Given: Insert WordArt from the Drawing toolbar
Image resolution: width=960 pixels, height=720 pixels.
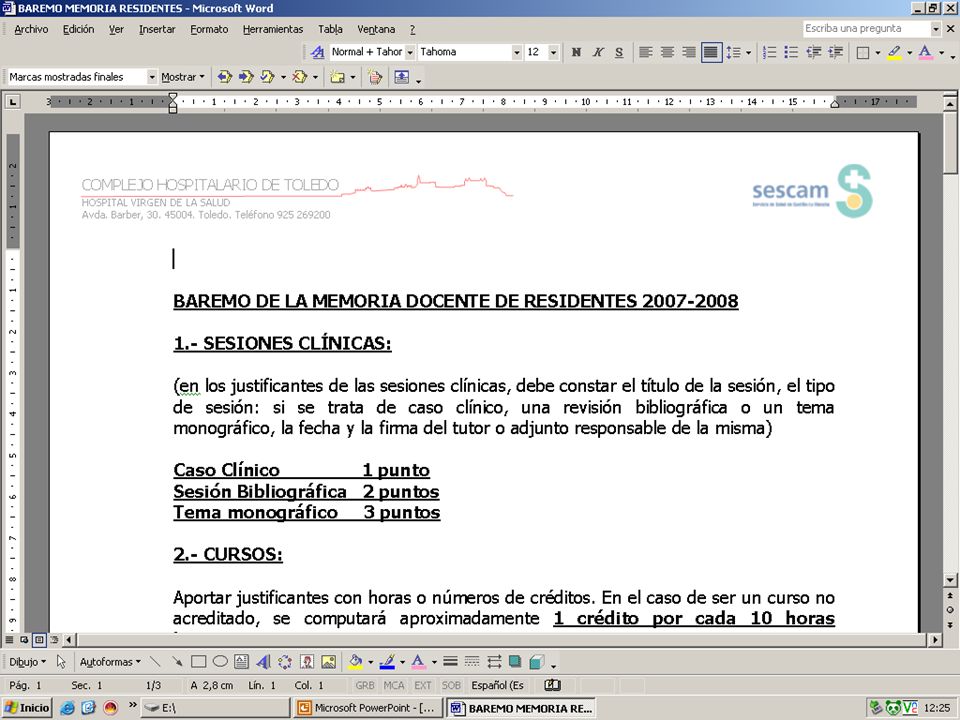Looking at the screenshot, I should (x=263, y=662).
